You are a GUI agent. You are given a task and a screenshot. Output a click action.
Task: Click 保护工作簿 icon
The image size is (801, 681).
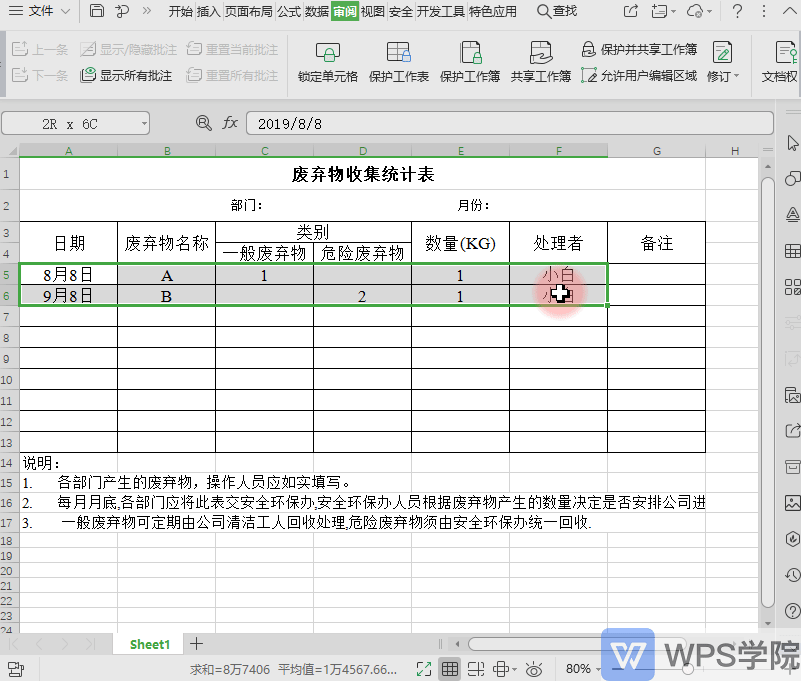click(x=469, y=62)
